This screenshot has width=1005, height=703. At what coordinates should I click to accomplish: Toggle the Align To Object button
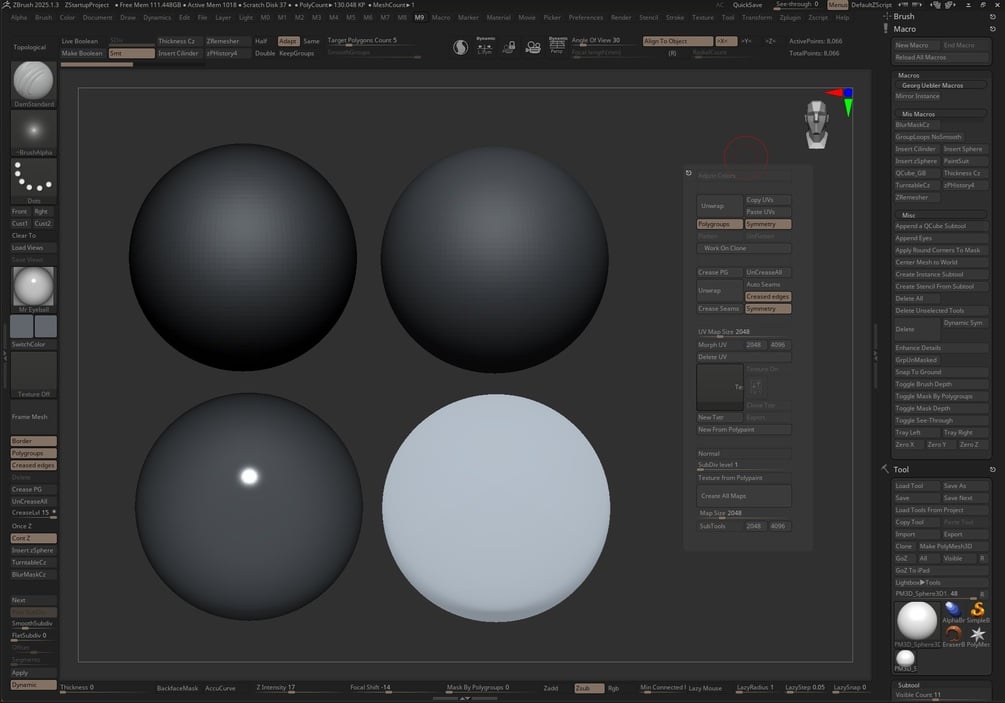pyautogui.click(x=677, y=41)
